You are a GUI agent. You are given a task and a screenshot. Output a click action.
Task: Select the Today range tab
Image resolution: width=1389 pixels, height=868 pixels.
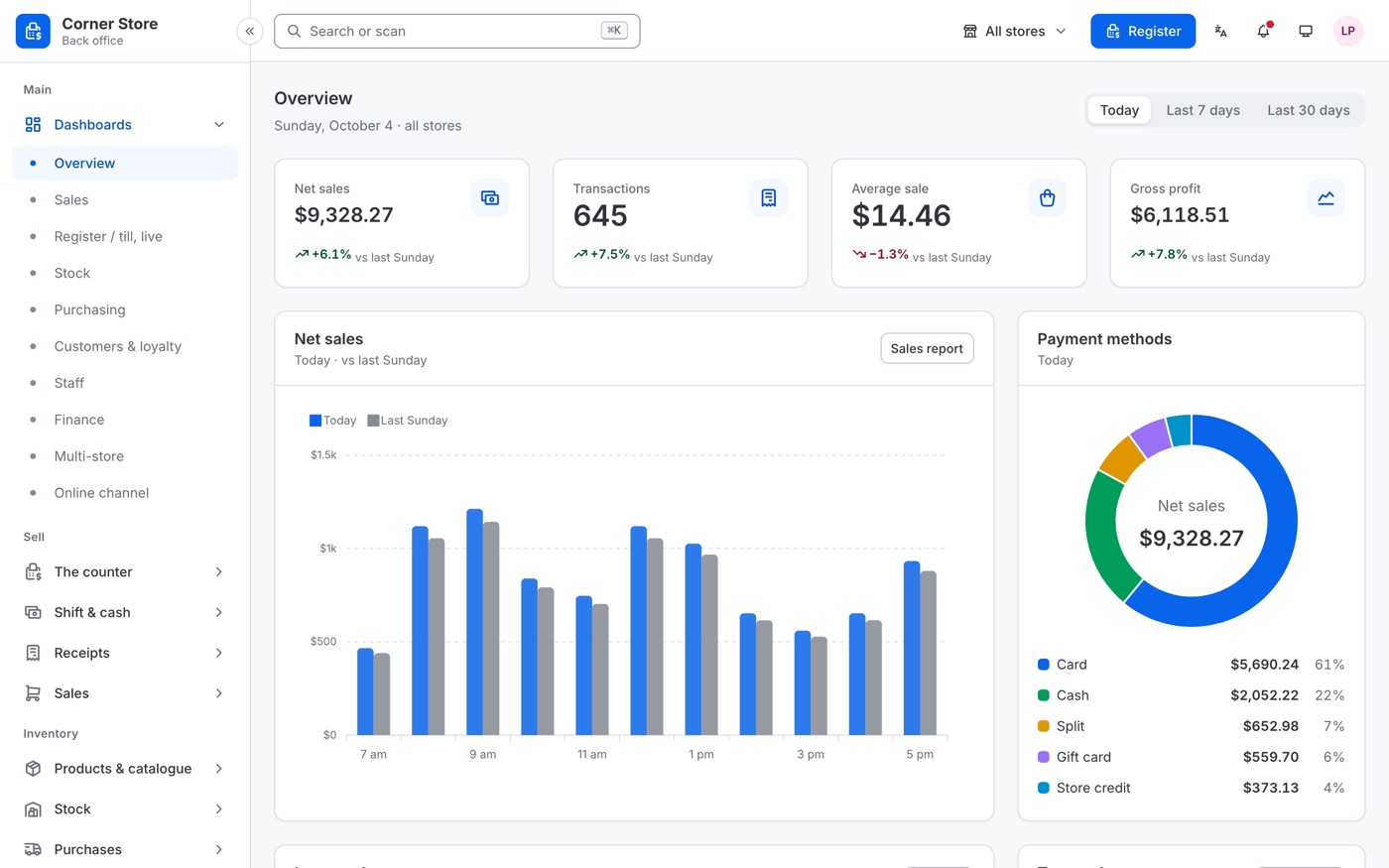click(1119, 110)
